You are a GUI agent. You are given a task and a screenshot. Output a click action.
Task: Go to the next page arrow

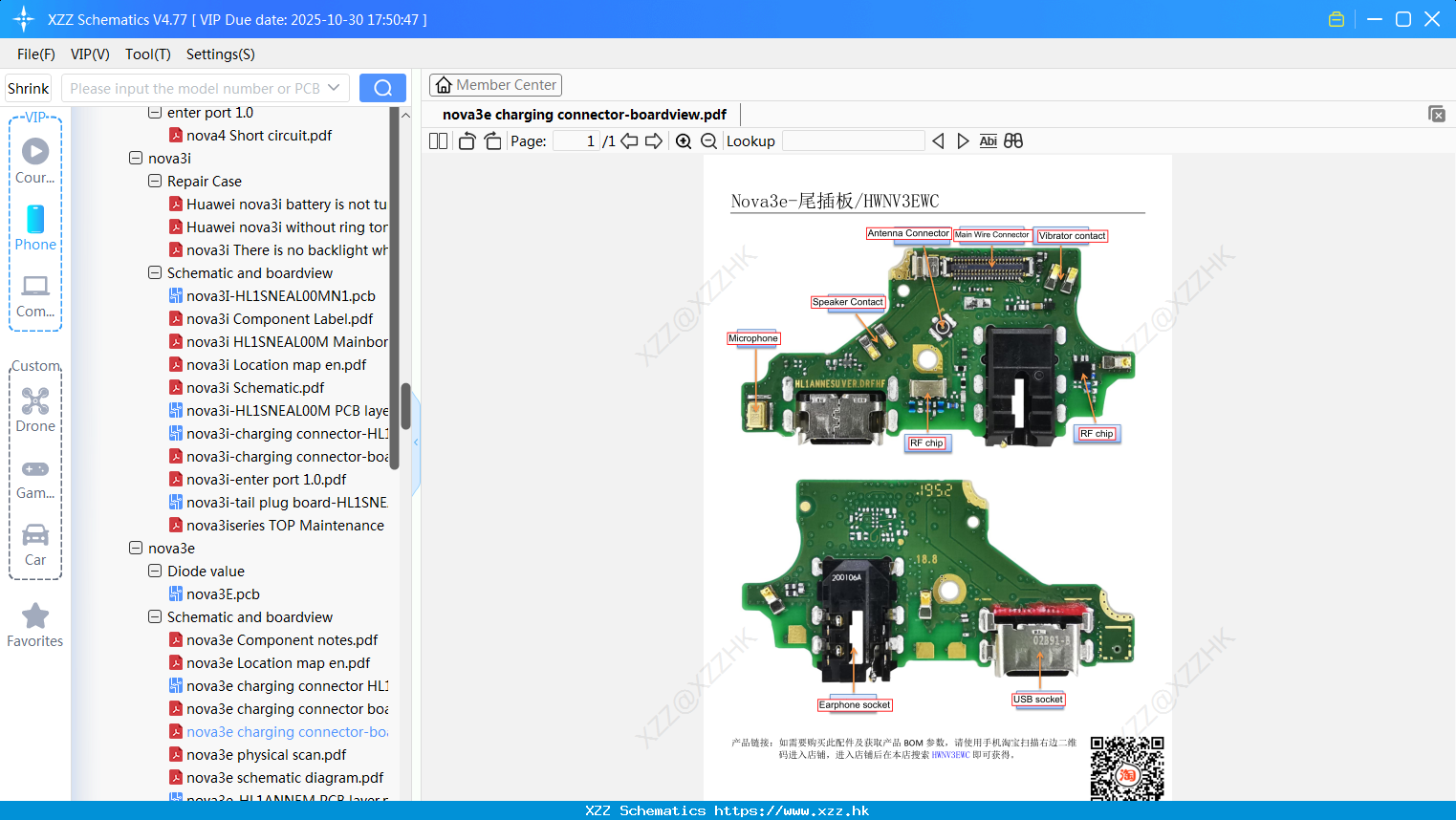point(654,141)
